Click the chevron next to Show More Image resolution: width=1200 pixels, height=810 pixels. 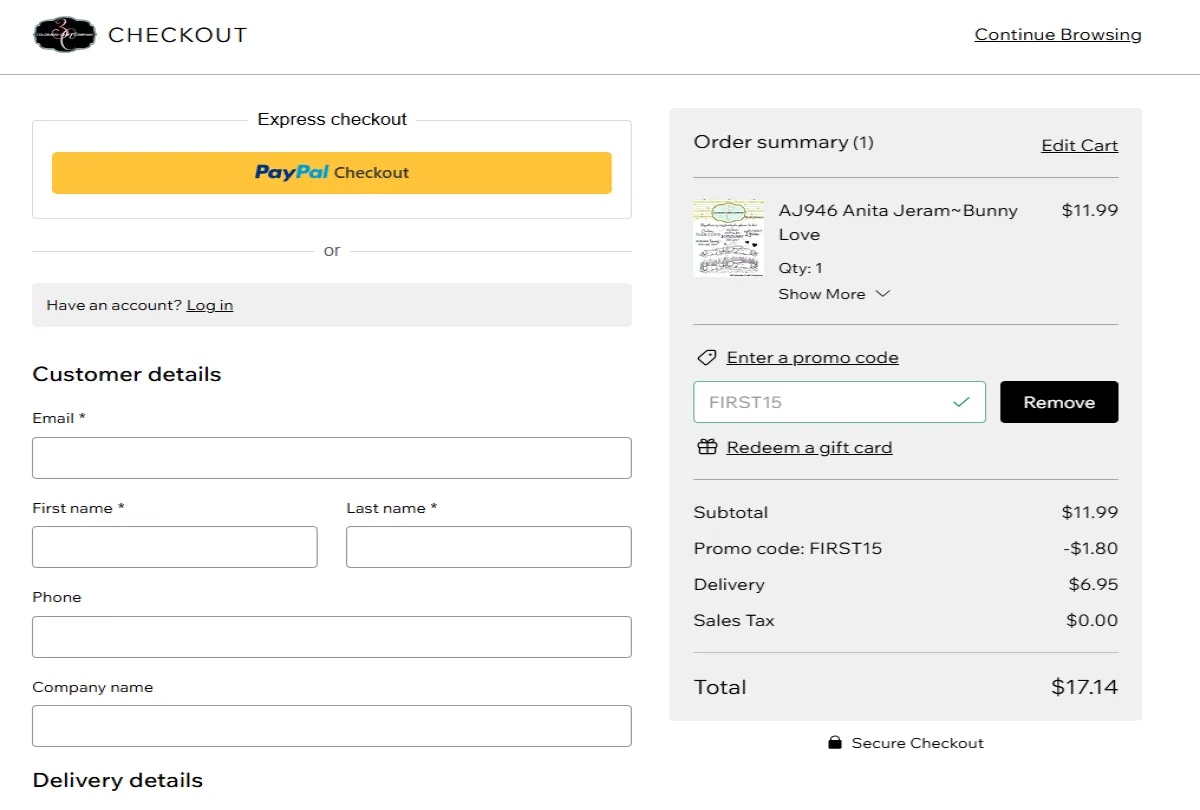click(x=882, y=294)
